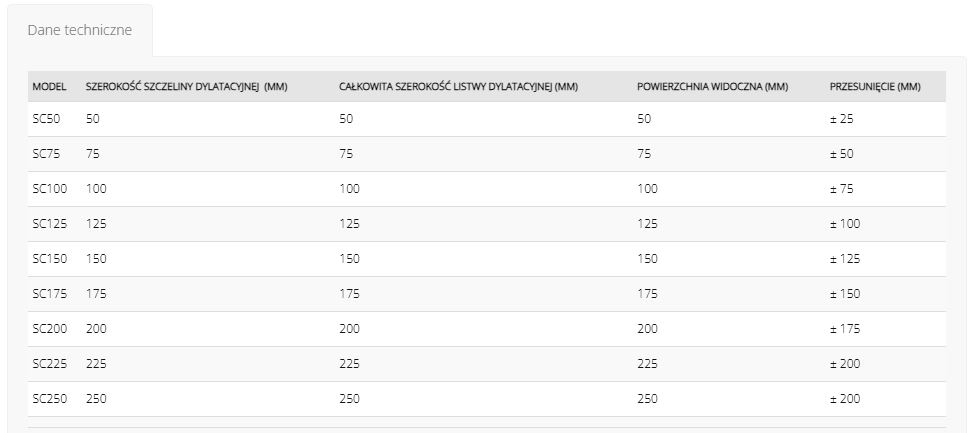Click the Powierzchnia widoczna (MM) header

pos(712,87)
